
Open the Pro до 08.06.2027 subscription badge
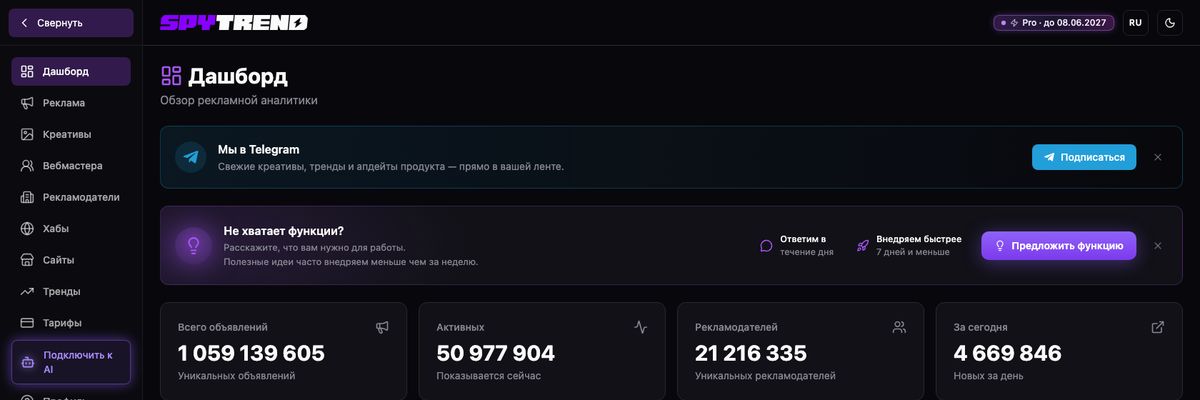pos(1054,22)
